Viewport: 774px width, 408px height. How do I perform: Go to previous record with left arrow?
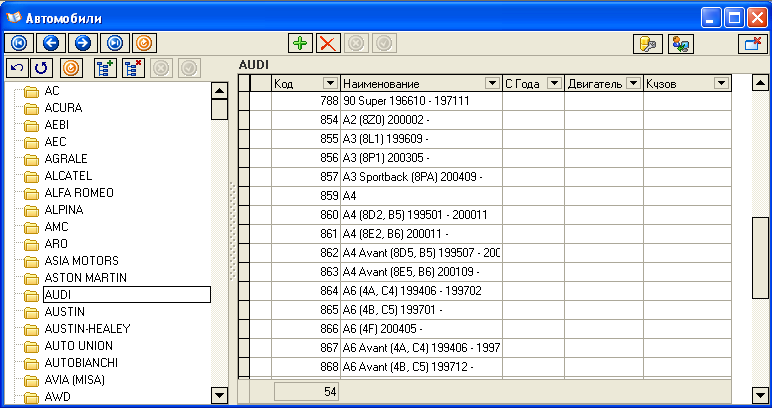click(x=51, y=43)
